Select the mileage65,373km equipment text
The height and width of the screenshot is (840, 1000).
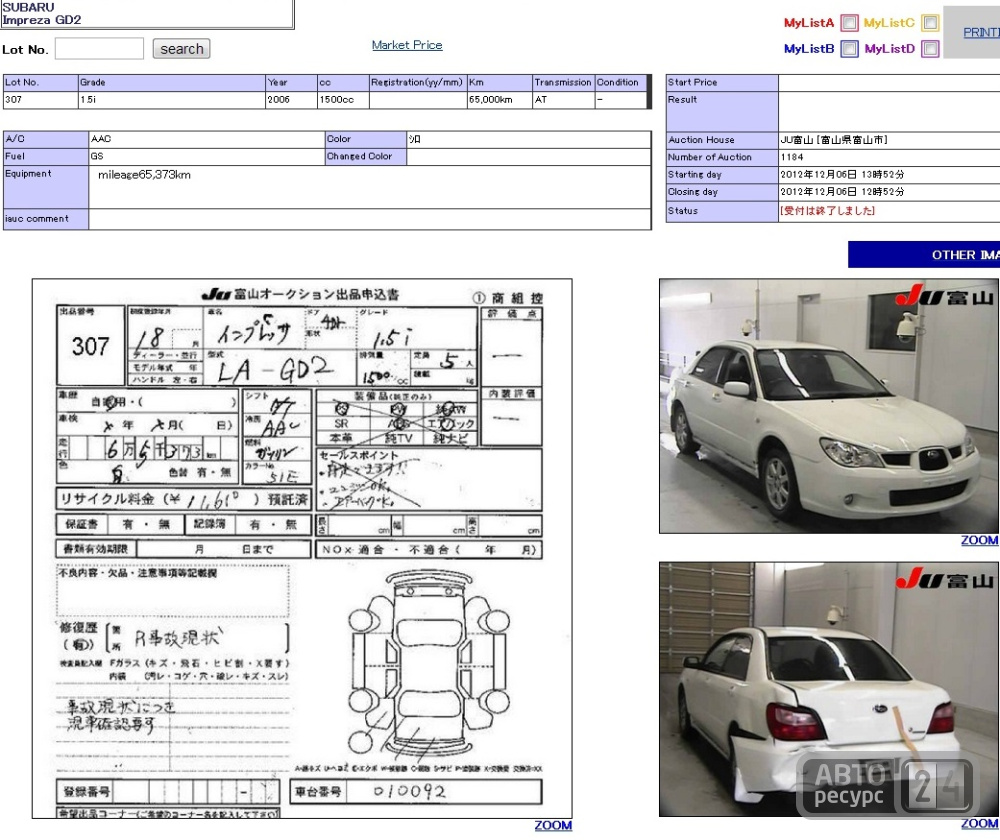tap(144, 175)
